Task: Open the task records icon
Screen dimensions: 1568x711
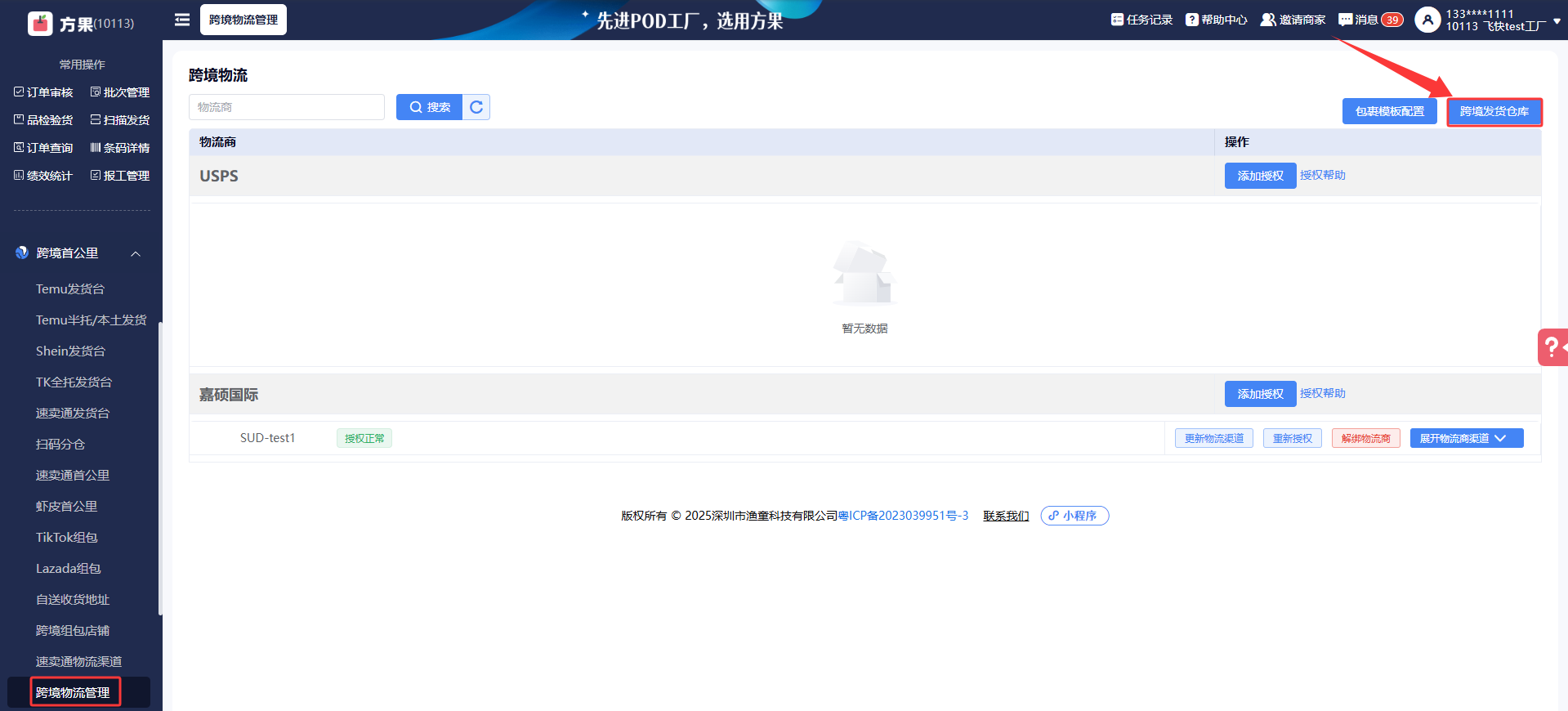Action: pos(1117,20)
